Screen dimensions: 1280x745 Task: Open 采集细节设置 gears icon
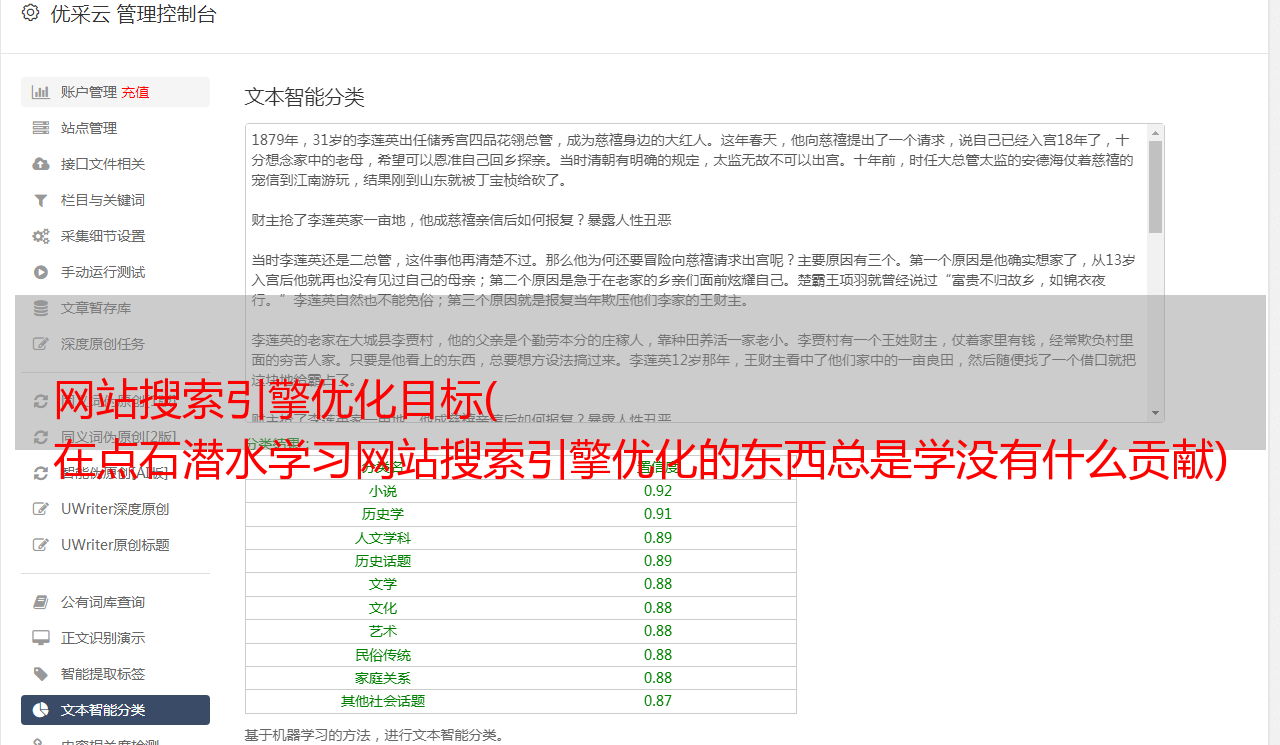[x=41, y=236]
